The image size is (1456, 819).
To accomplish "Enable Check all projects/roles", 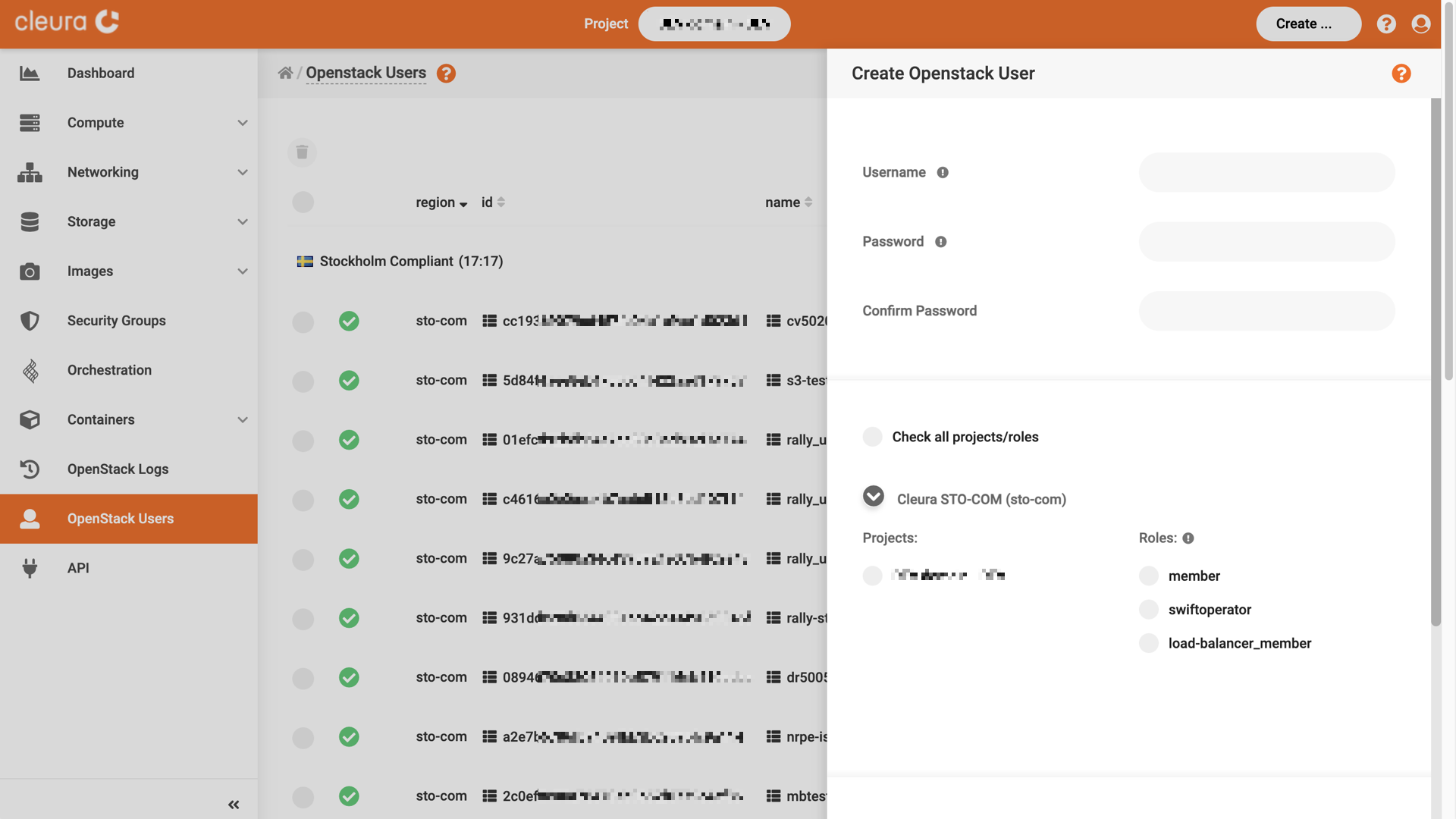I will 873,437.
